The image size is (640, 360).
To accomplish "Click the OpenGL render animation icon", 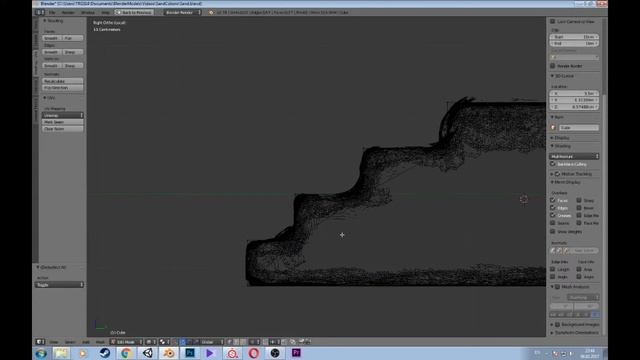I will [x=308, y=342].
